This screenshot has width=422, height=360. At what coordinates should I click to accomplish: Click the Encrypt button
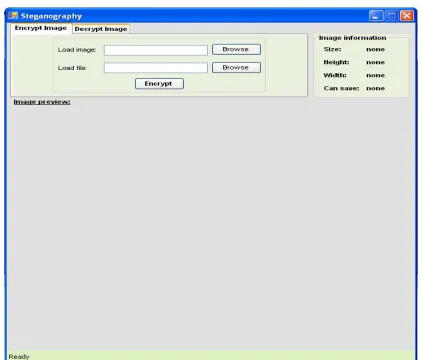pyautogui.click(x=159, y=84)
